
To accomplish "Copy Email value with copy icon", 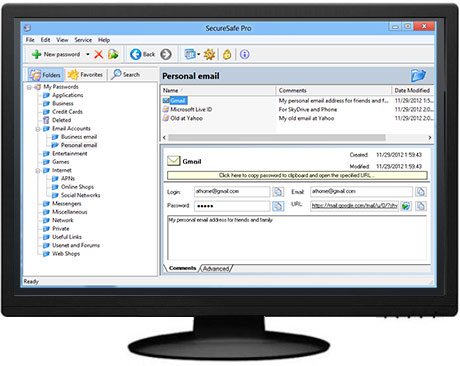I will 421,192.
